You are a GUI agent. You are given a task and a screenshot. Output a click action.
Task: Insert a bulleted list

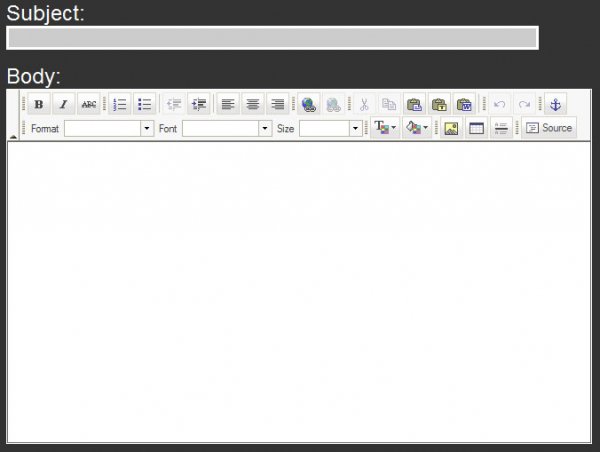click(x=144, y=104)
